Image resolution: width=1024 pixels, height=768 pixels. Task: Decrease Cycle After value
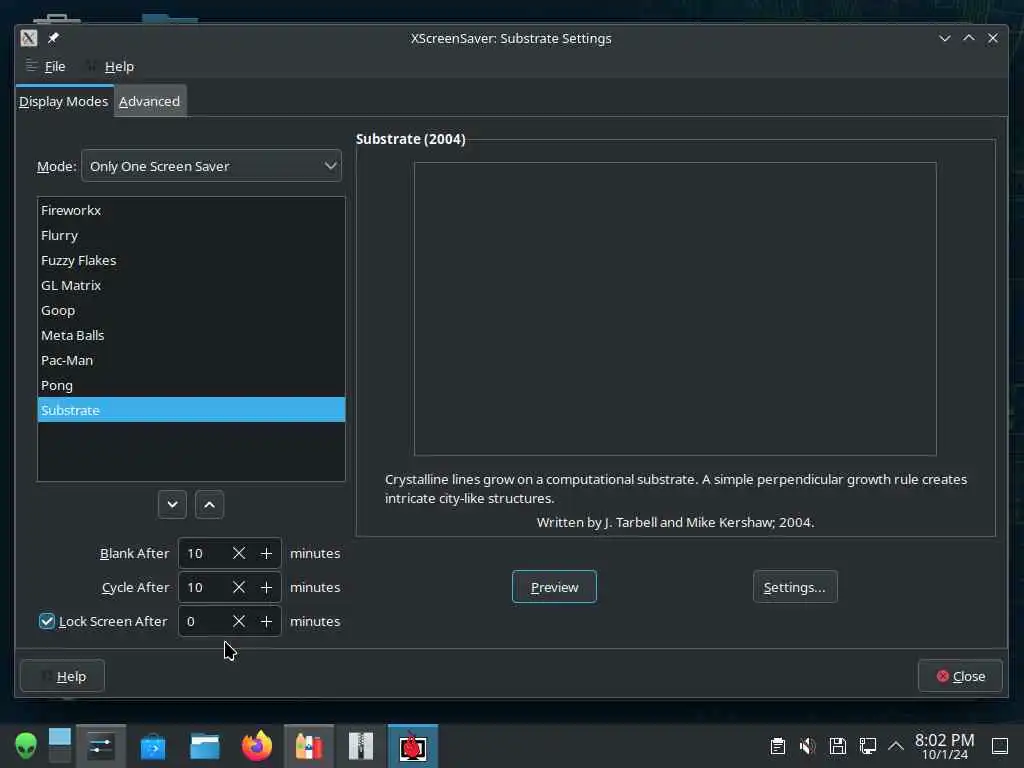[239, 587]
